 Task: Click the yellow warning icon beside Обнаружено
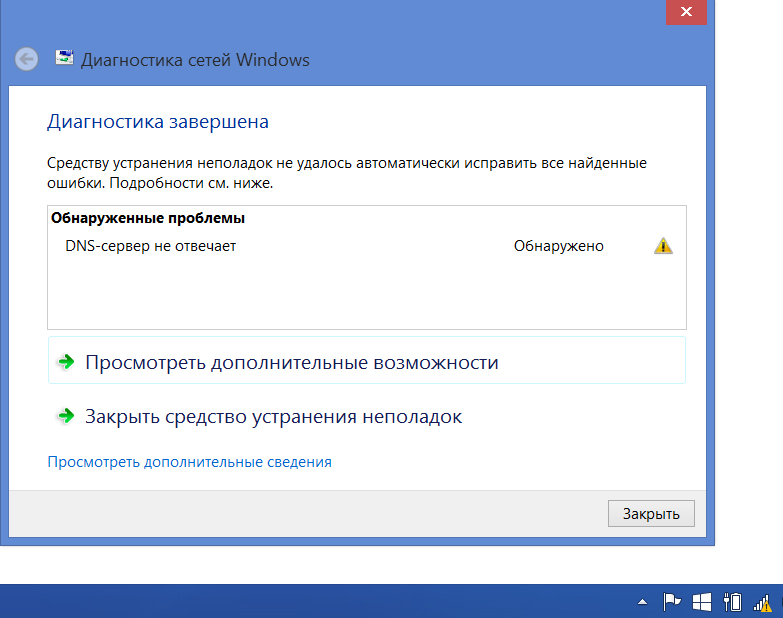pos(663,246)
